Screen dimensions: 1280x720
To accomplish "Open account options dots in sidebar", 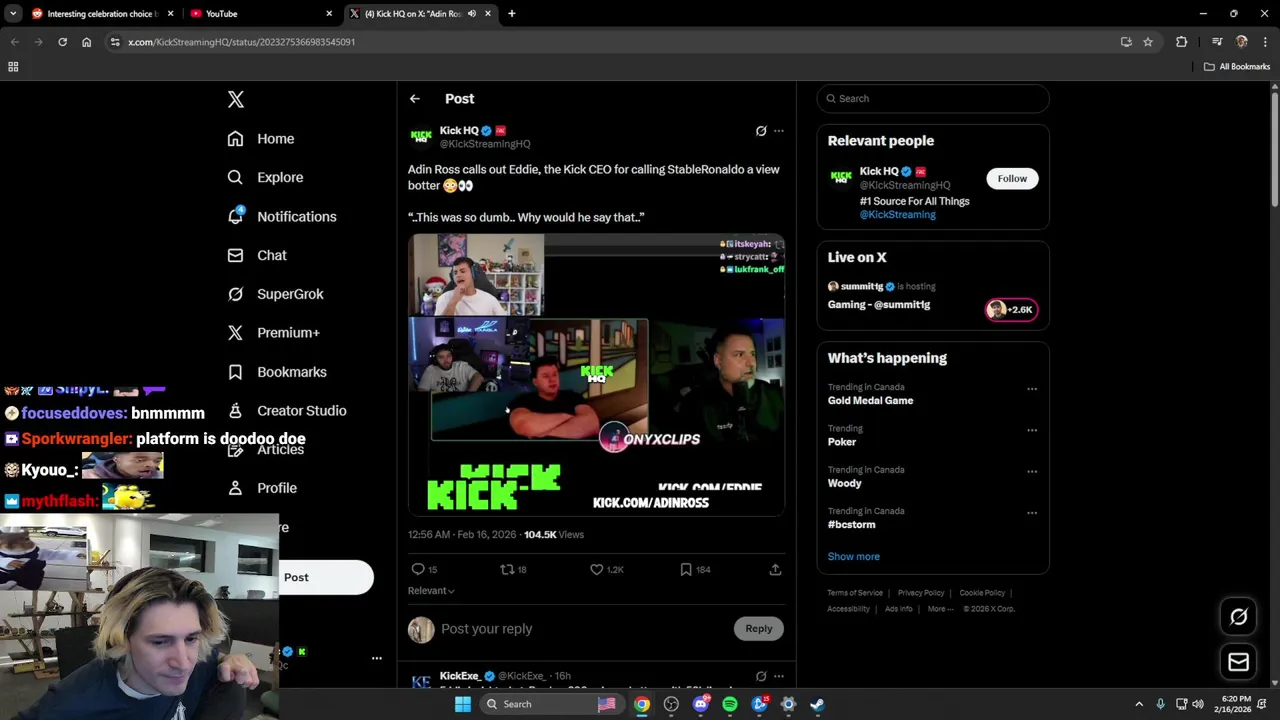I will 377,658.
